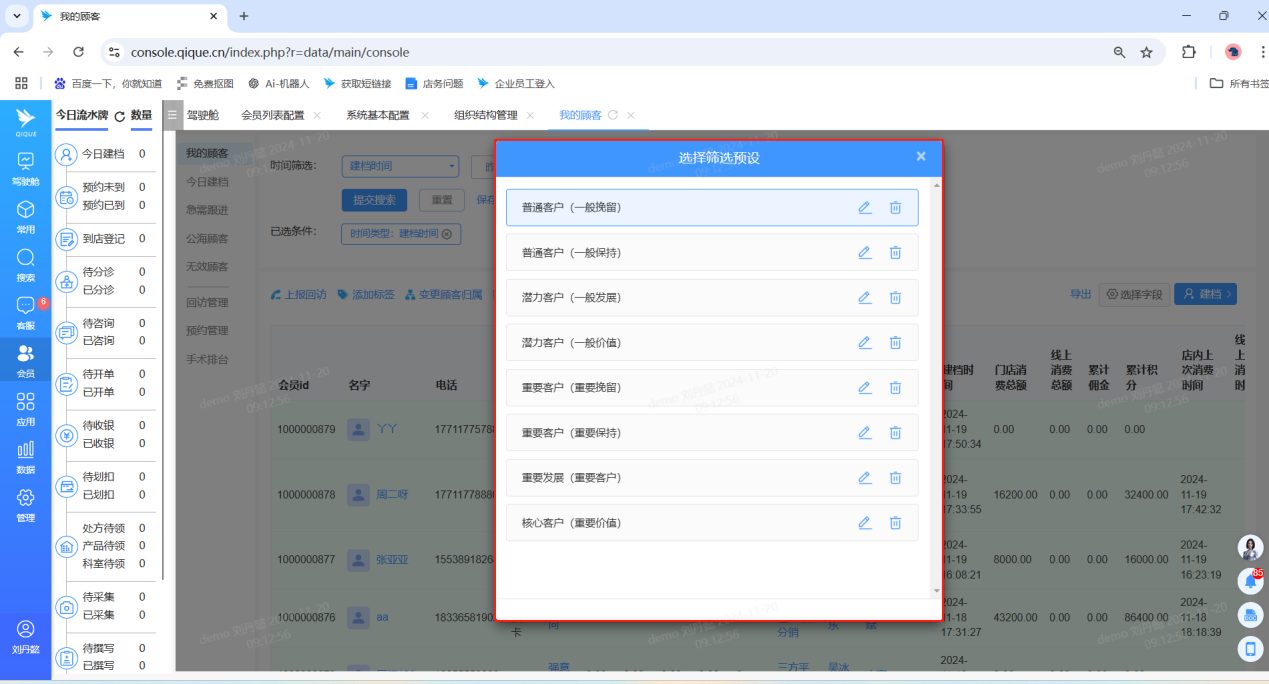1269x684 pixels.
Task: Click edit icon for 潜力客户（一般发展）
Action: click(864, 298)
